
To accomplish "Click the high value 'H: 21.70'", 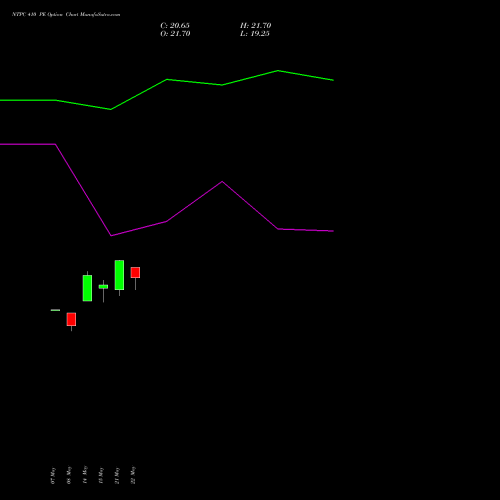I will (x=255, y=25).
